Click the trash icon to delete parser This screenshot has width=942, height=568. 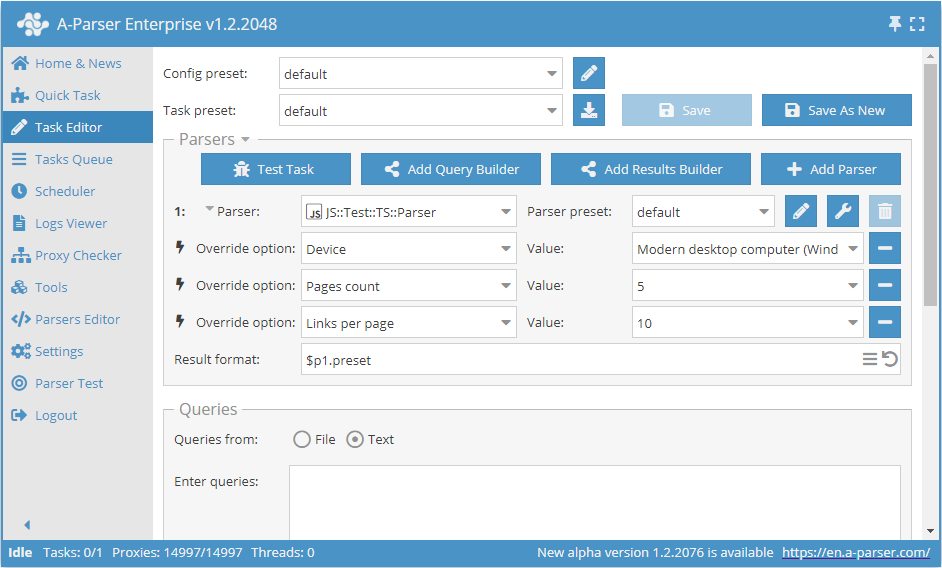(x=885, y=212)
